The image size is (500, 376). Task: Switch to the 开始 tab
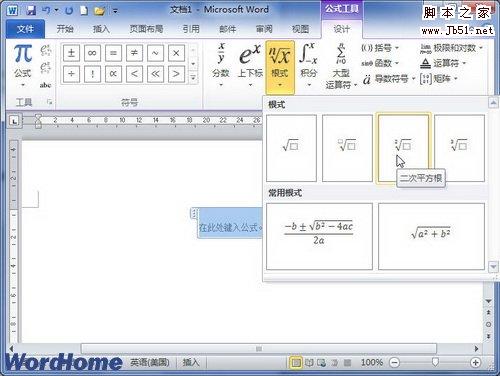click(x=65, y=29)
